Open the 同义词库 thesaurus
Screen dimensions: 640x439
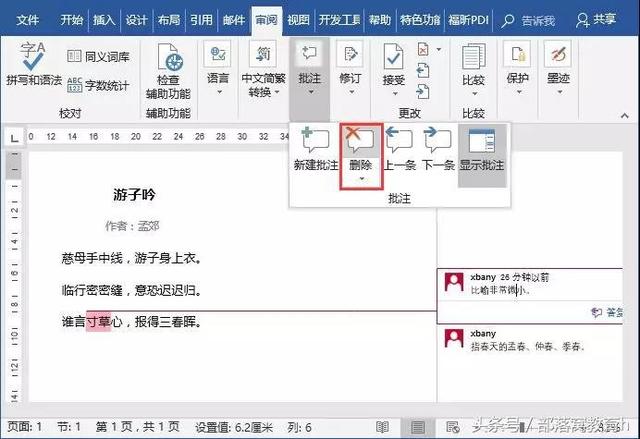98,56
